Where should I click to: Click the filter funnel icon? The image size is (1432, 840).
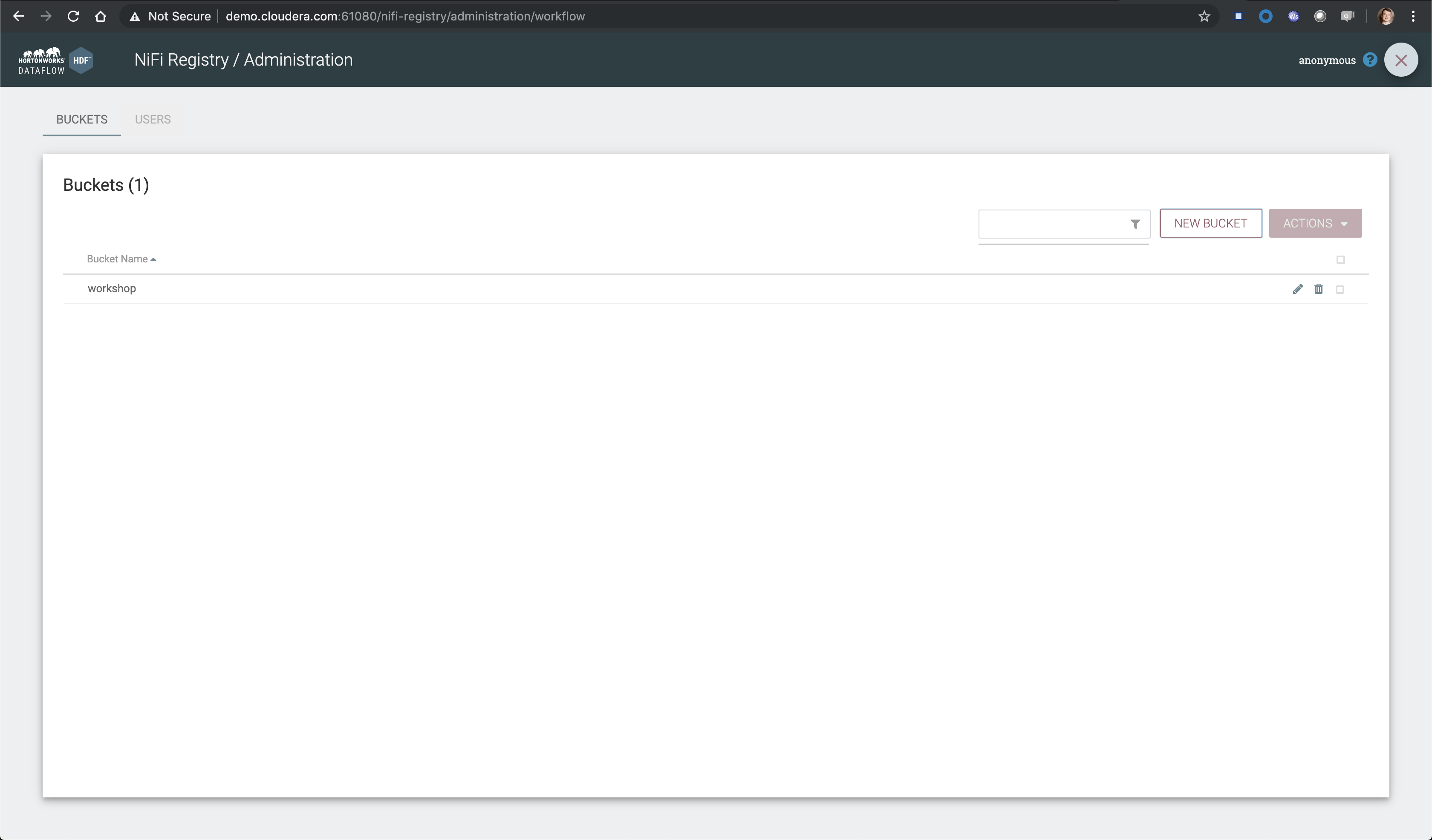[x=1135, y=224]
